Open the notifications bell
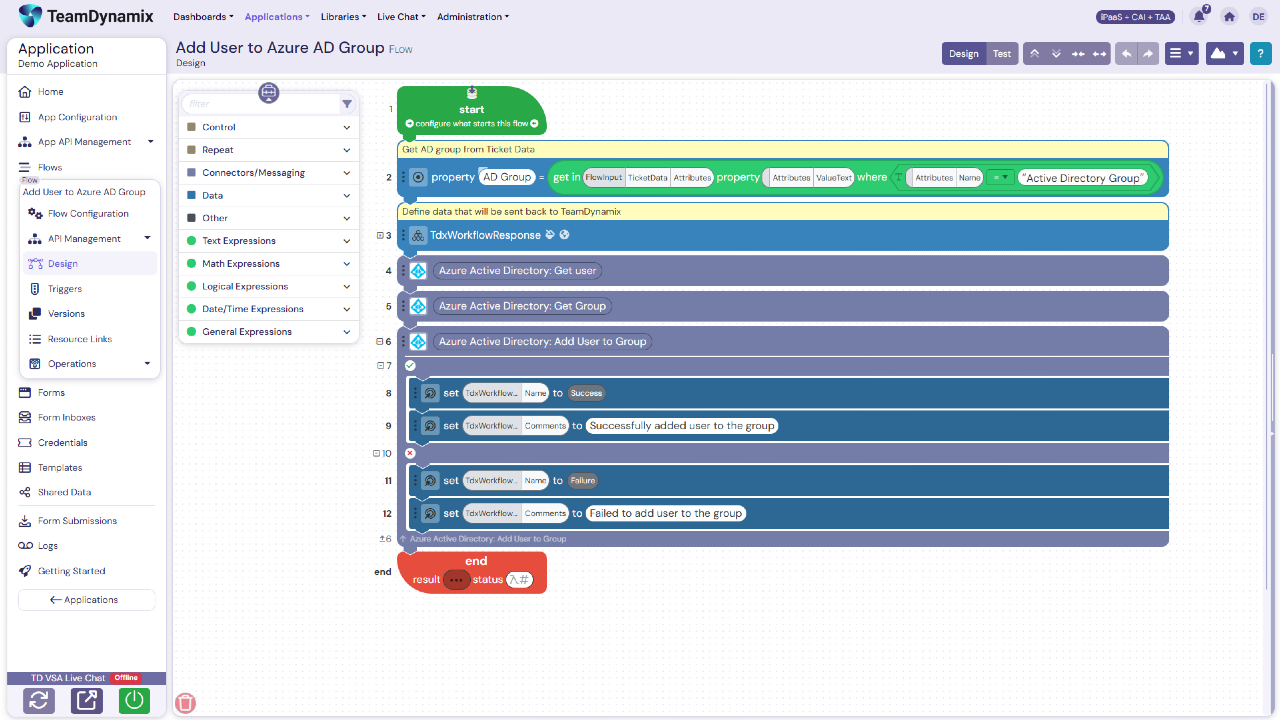 click(1199, 16)
